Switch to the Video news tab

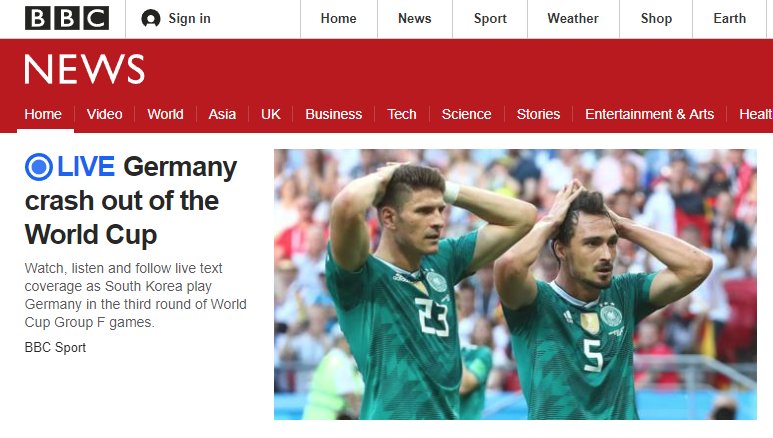coord(105,114)
